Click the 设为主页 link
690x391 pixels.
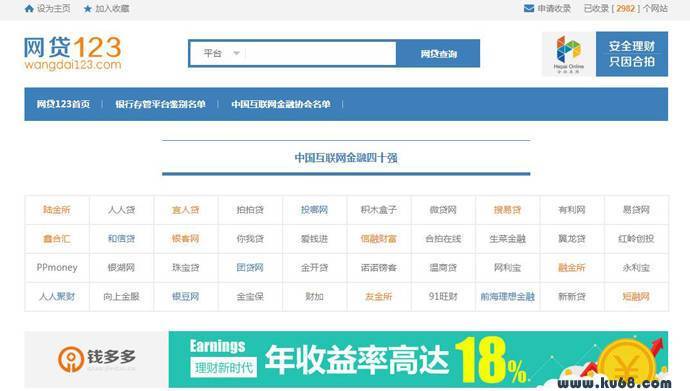coord(53,8)
